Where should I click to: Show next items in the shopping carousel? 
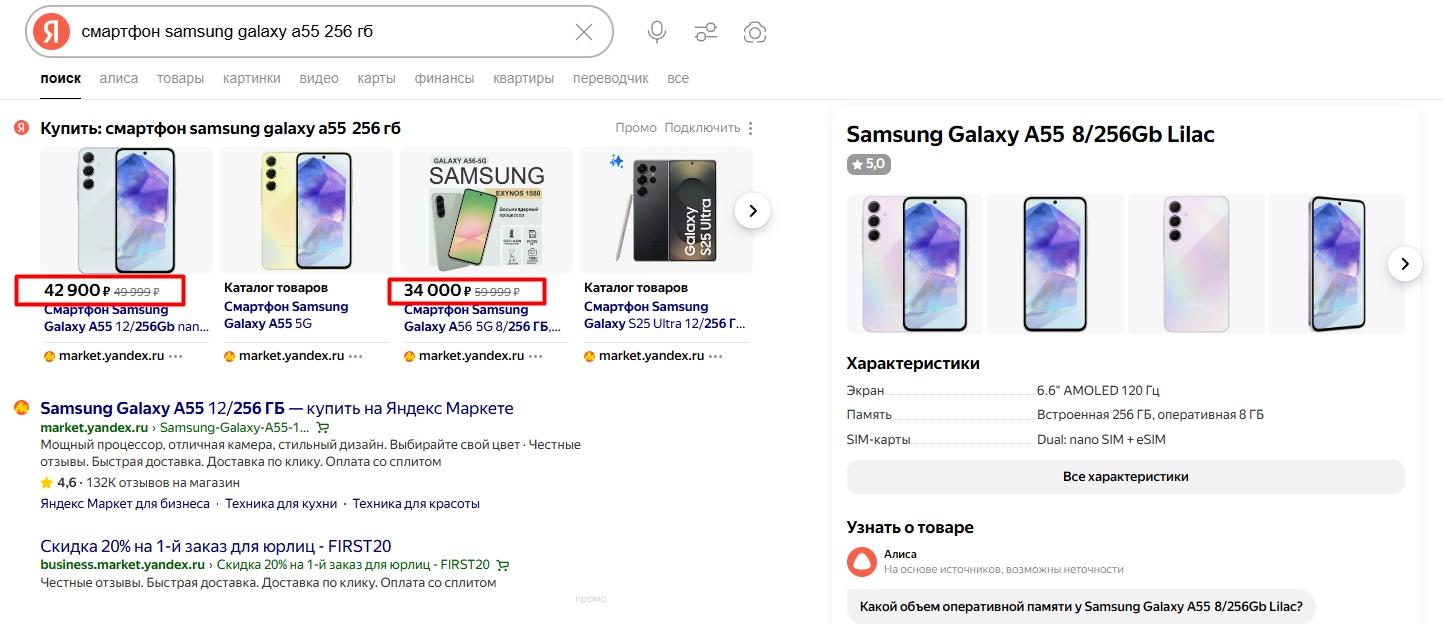(x=753, y=211)
